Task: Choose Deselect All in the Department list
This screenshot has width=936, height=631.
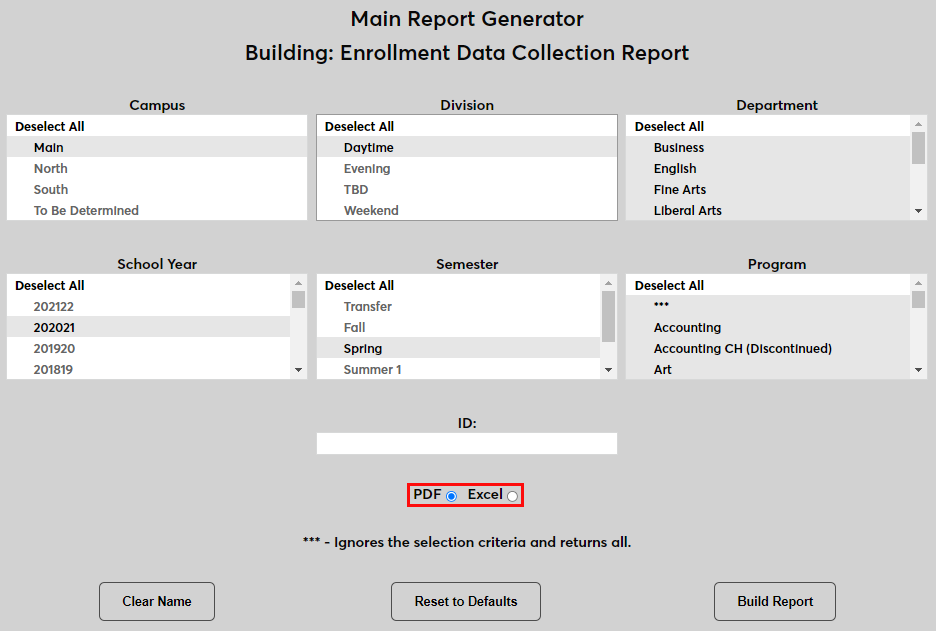Action: (x=768, y=126)
